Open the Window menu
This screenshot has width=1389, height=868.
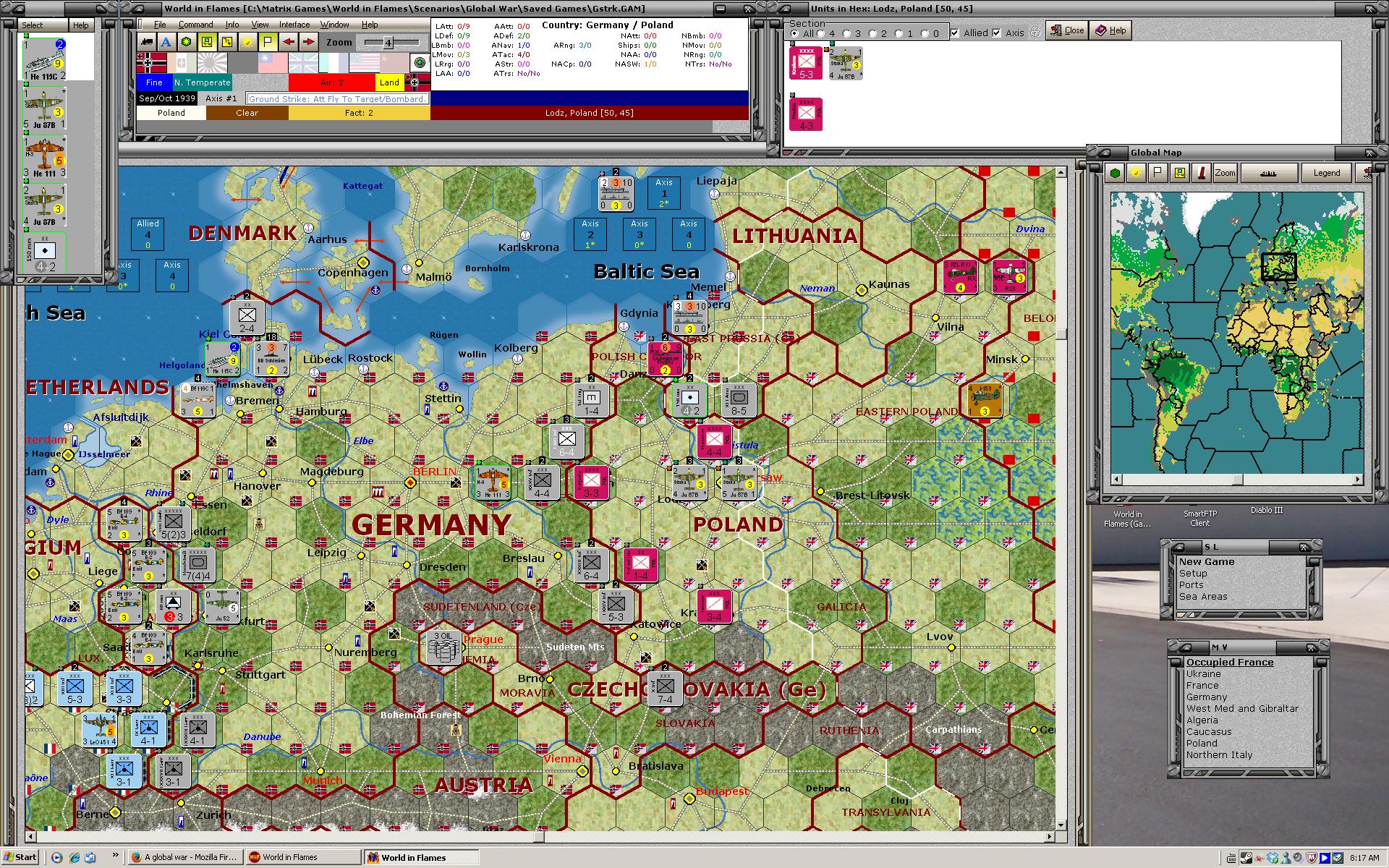(x=335, y=25)
